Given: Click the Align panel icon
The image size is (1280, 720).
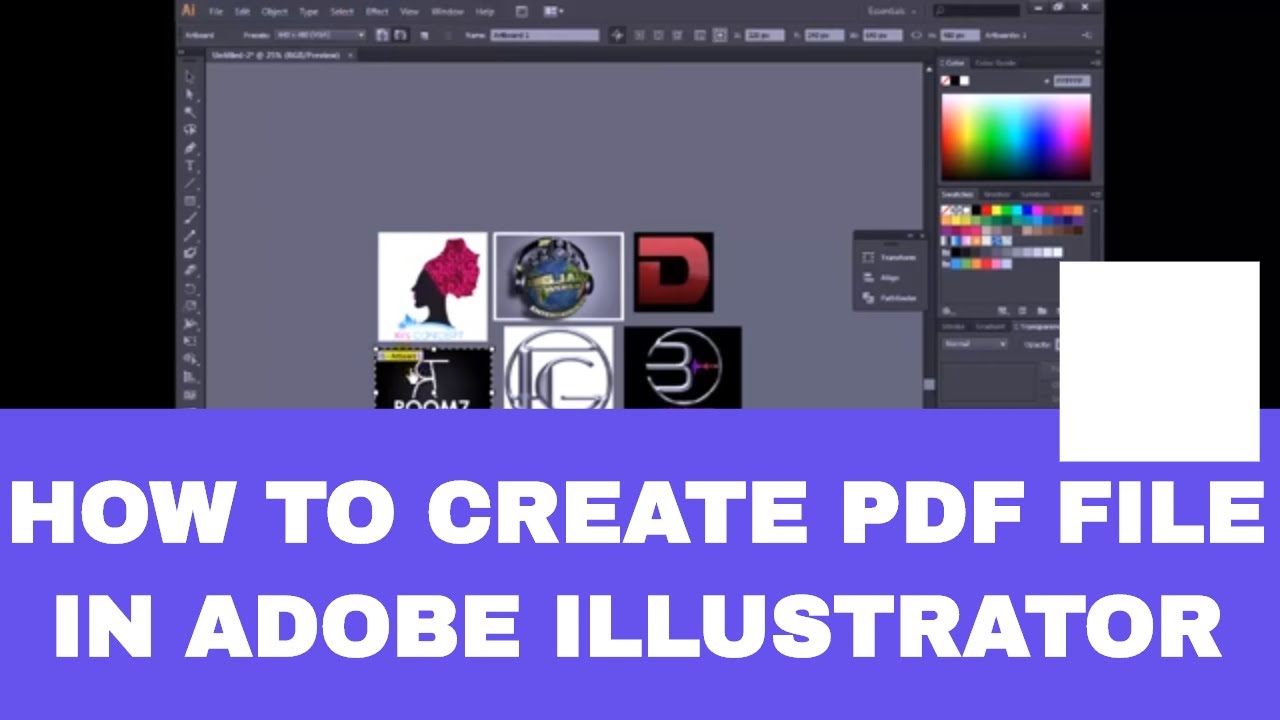Looking at the screenshot, I should (x=868, y=278).
